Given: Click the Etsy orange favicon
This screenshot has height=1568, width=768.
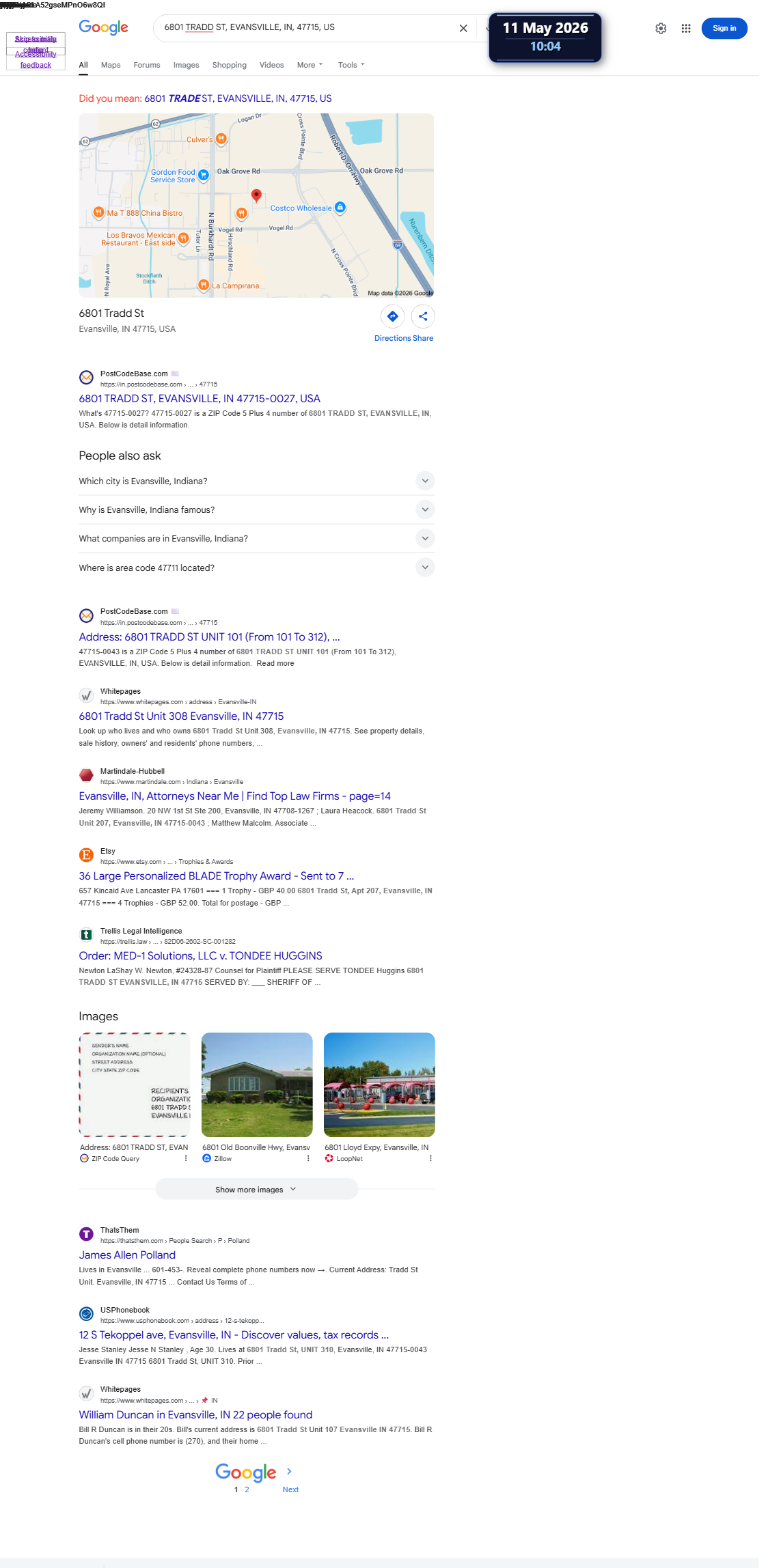Looking at the screenshot, I should tap(86, 856).
